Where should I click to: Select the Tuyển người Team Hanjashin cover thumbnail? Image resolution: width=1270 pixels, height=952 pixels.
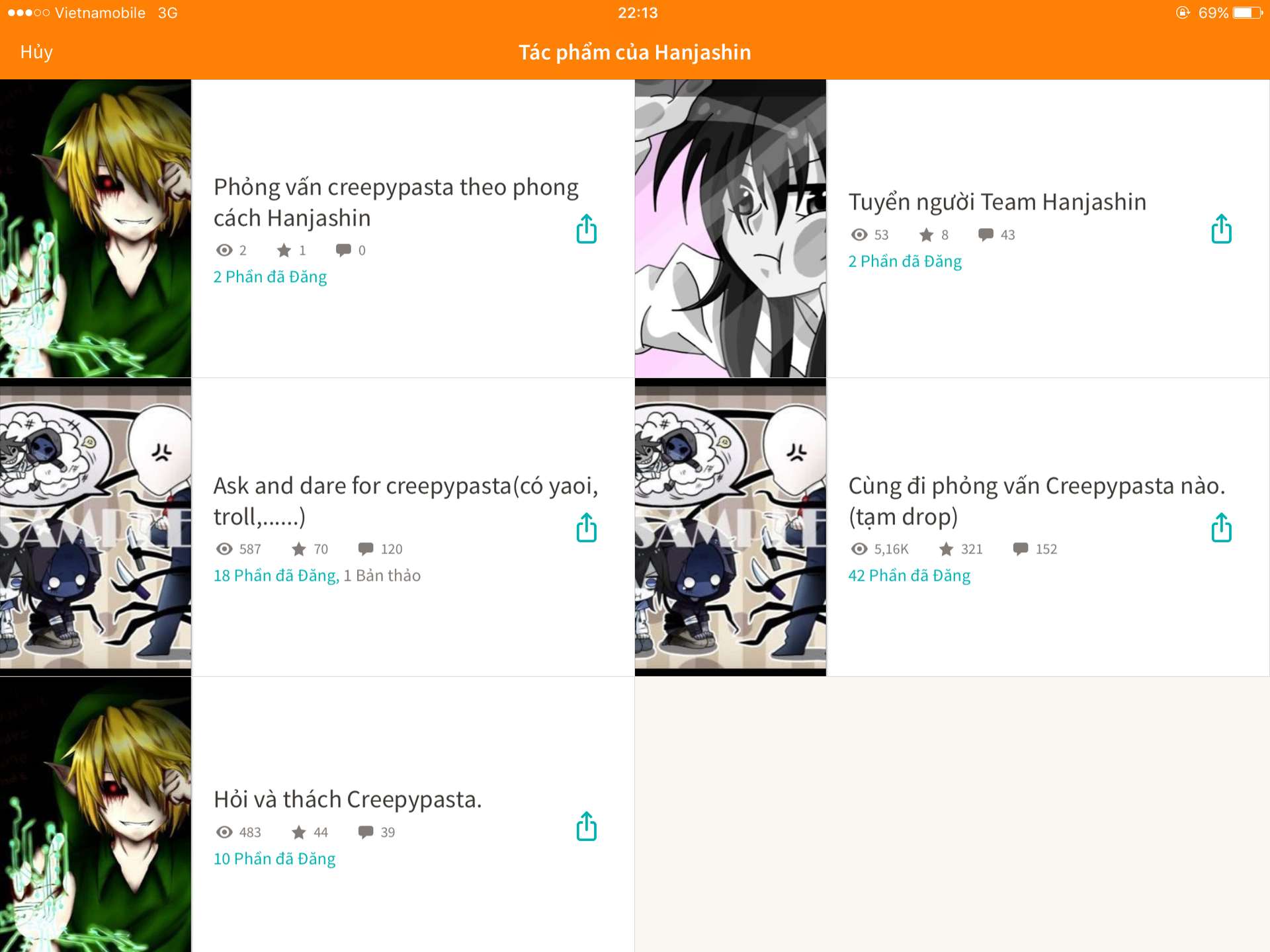(730, 229)
